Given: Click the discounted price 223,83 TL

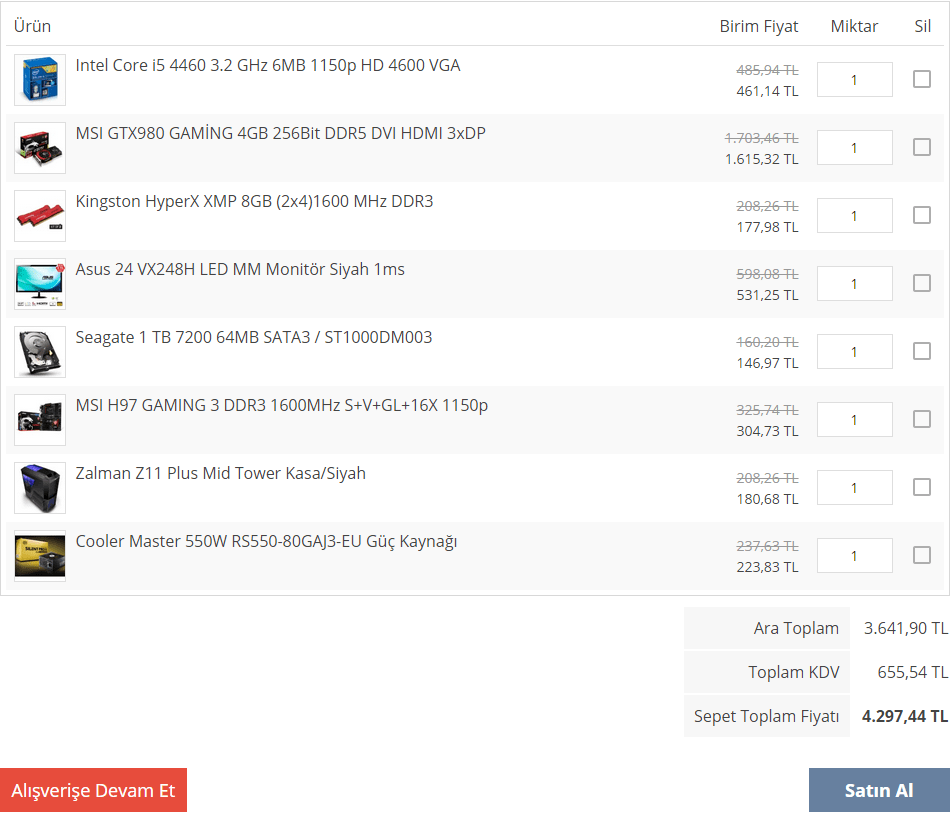Looking at the screenshot, I should point(767,567).
